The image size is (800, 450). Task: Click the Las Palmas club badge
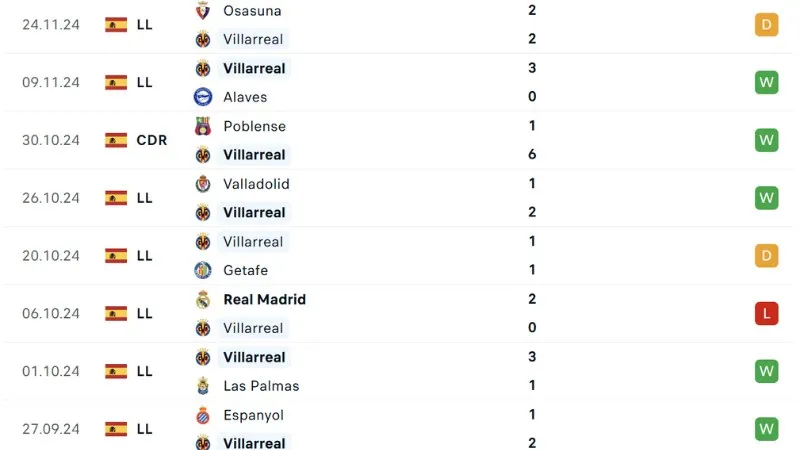[x=203, y=385]
